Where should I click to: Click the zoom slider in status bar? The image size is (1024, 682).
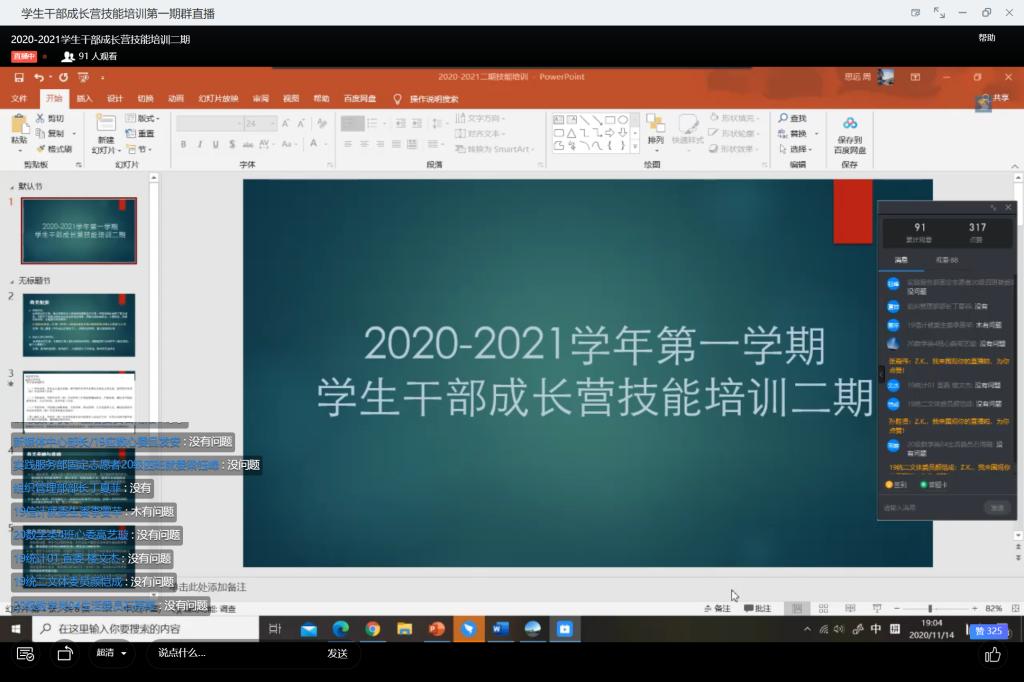click(x=930, y=608)
